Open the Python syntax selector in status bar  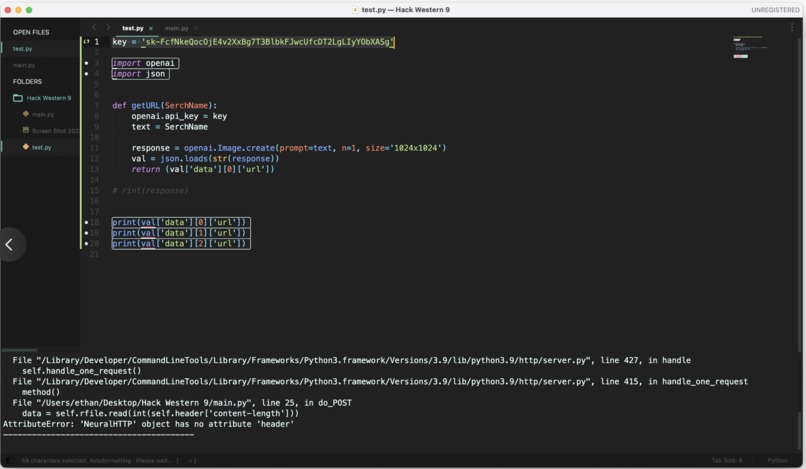click(x=777, y=460)
